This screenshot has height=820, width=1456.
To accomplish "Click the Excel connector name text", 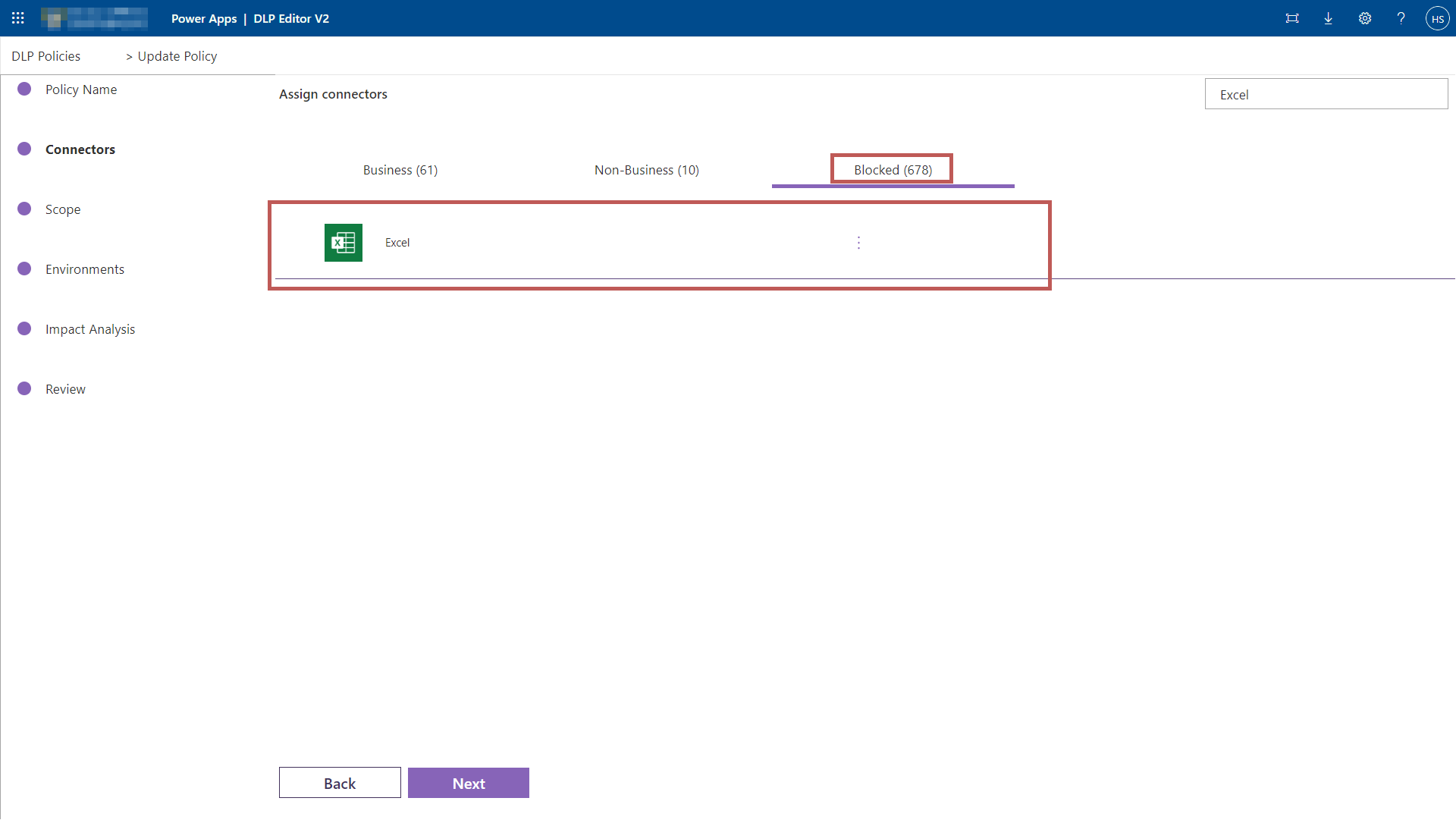I will [x=397, y=243].
